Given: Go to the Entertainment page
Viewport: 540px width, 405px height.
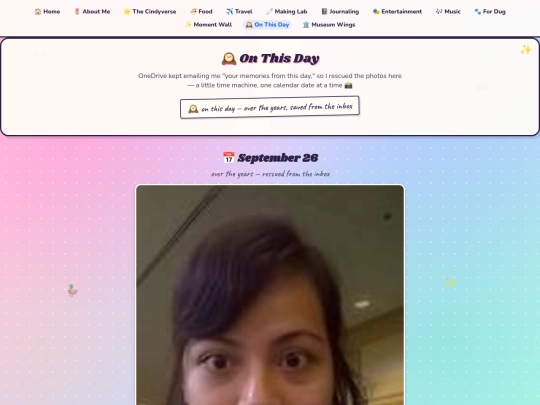Looking at the screenshot, I should click(397, 12).
